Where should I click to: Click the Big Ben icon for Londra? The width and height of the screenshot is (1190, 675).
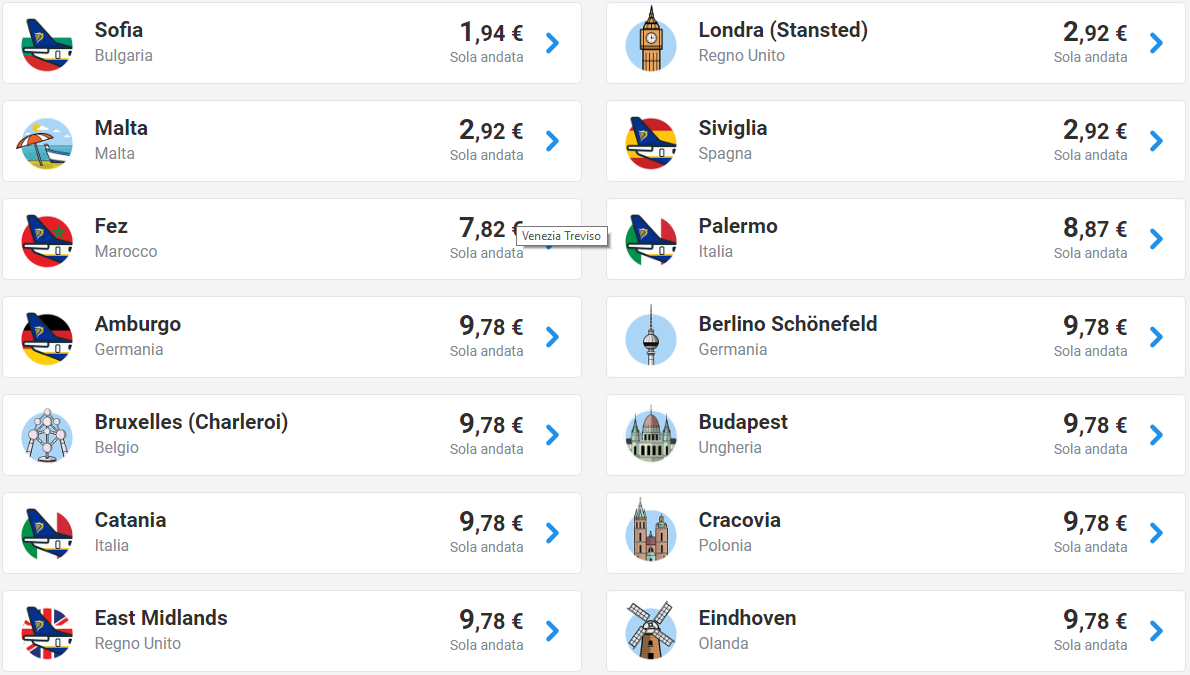tap(650, 40)
